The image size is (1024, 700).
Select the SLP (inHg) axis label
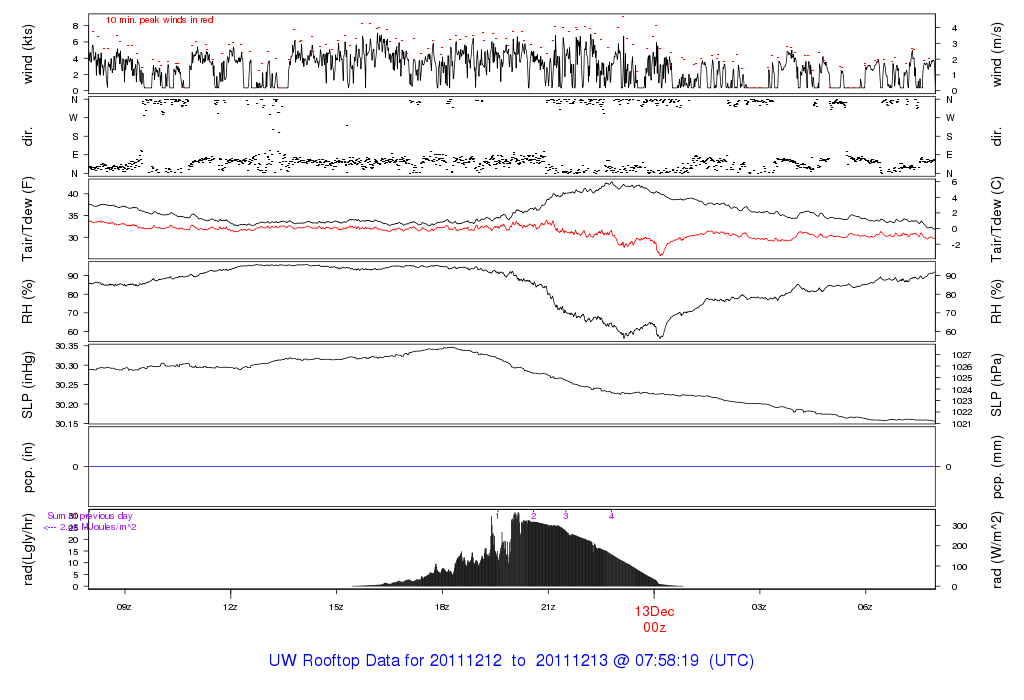28,383
